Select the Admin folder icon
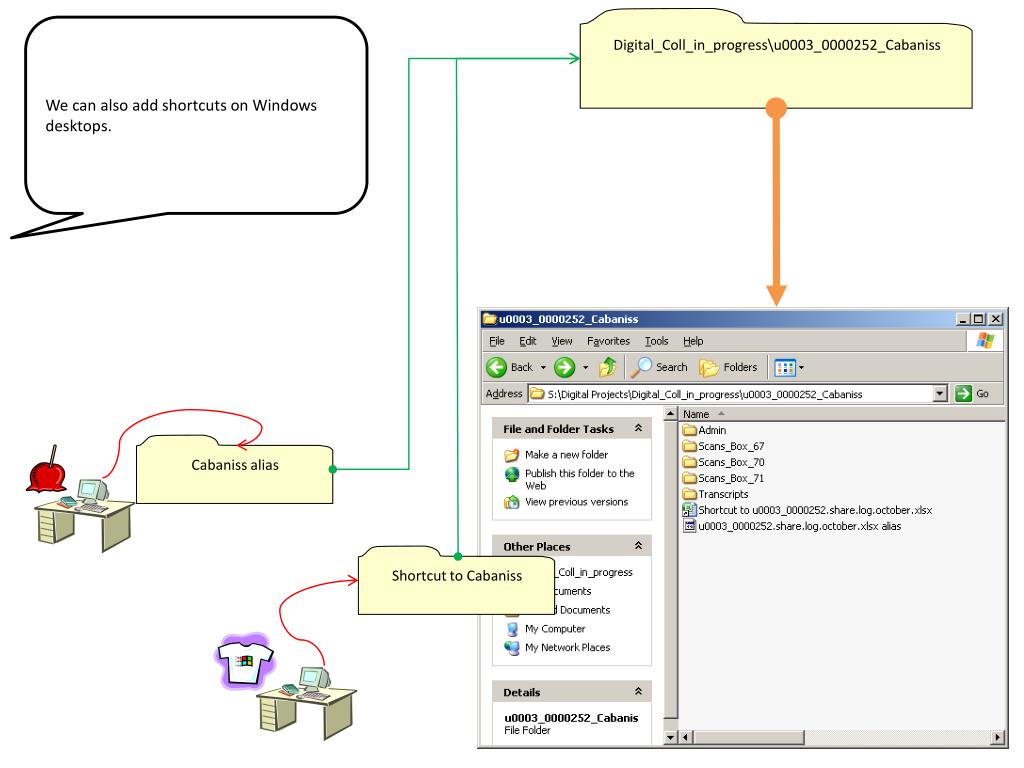The width and height of the screenshot is (1024, 768). [690, 430]
